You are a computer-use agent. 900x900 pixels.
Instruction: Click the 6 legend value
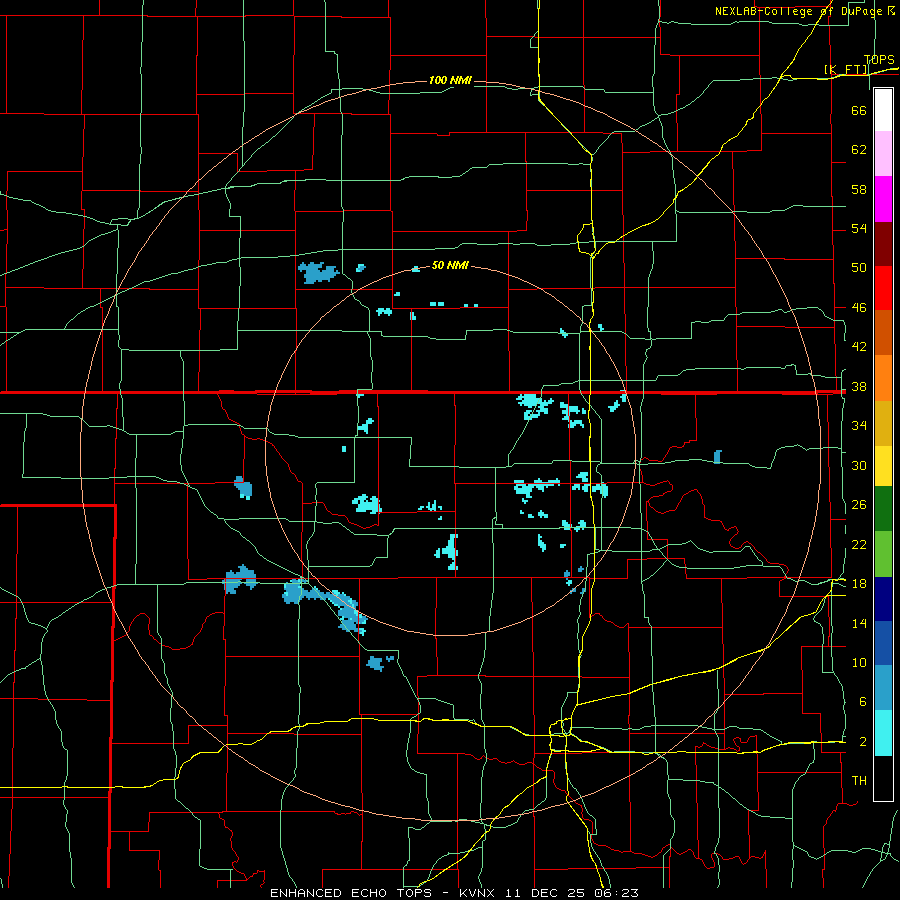(862, 702)
